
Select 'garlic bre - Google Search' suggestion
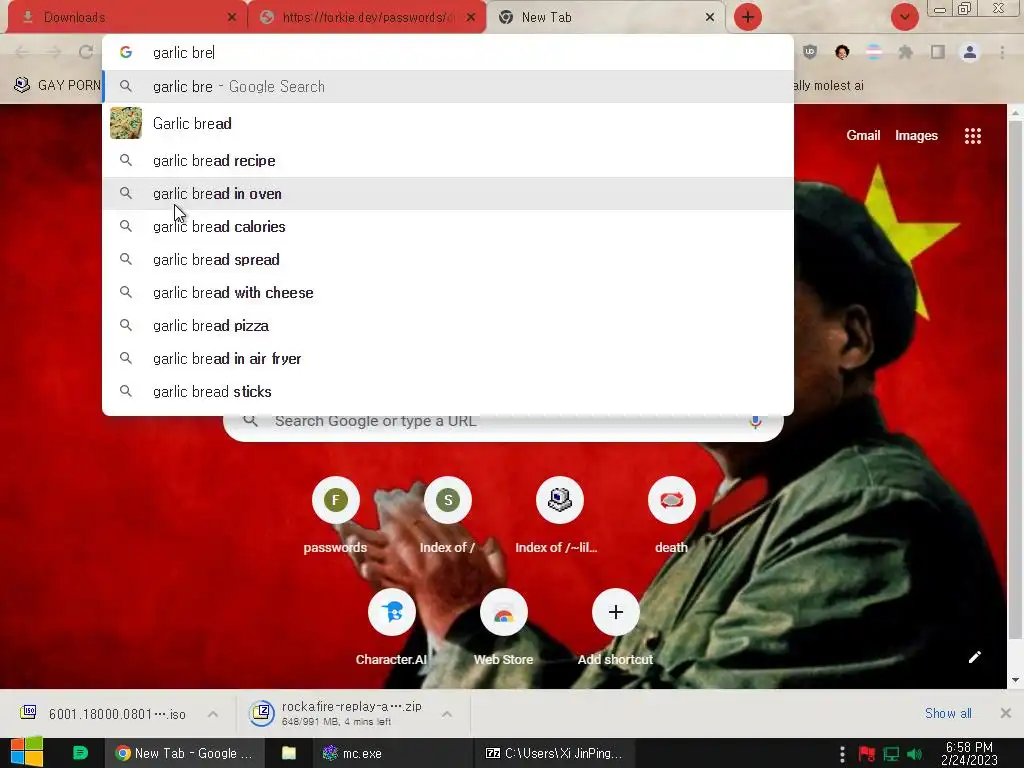[x=448, y=87]
